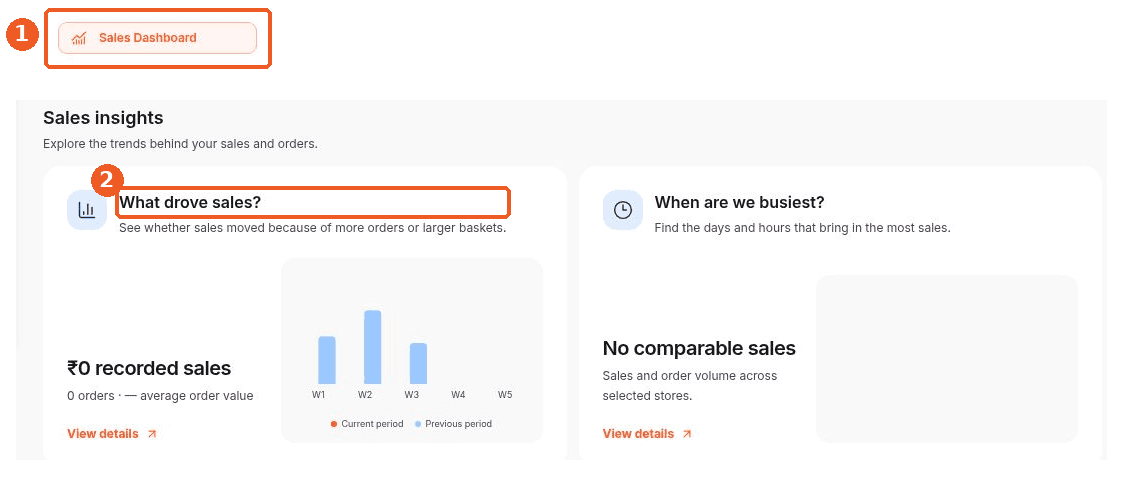The height and width of the screenshot is (480, 1123).
Task: Click arrow icon next to View details in sales card
Action: coord(151,433)
